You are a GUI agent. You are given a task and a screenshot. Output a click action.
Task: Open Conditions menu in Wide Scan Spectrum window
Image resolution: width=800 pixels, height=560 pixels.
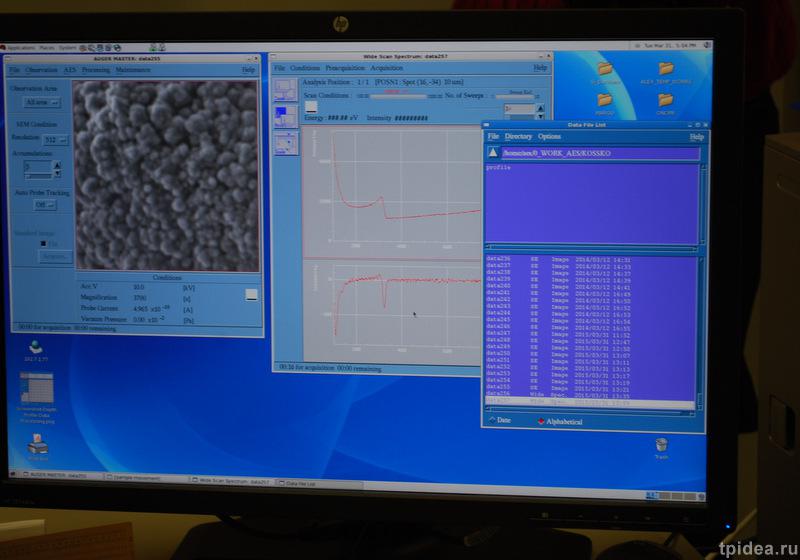click(305, 68)
